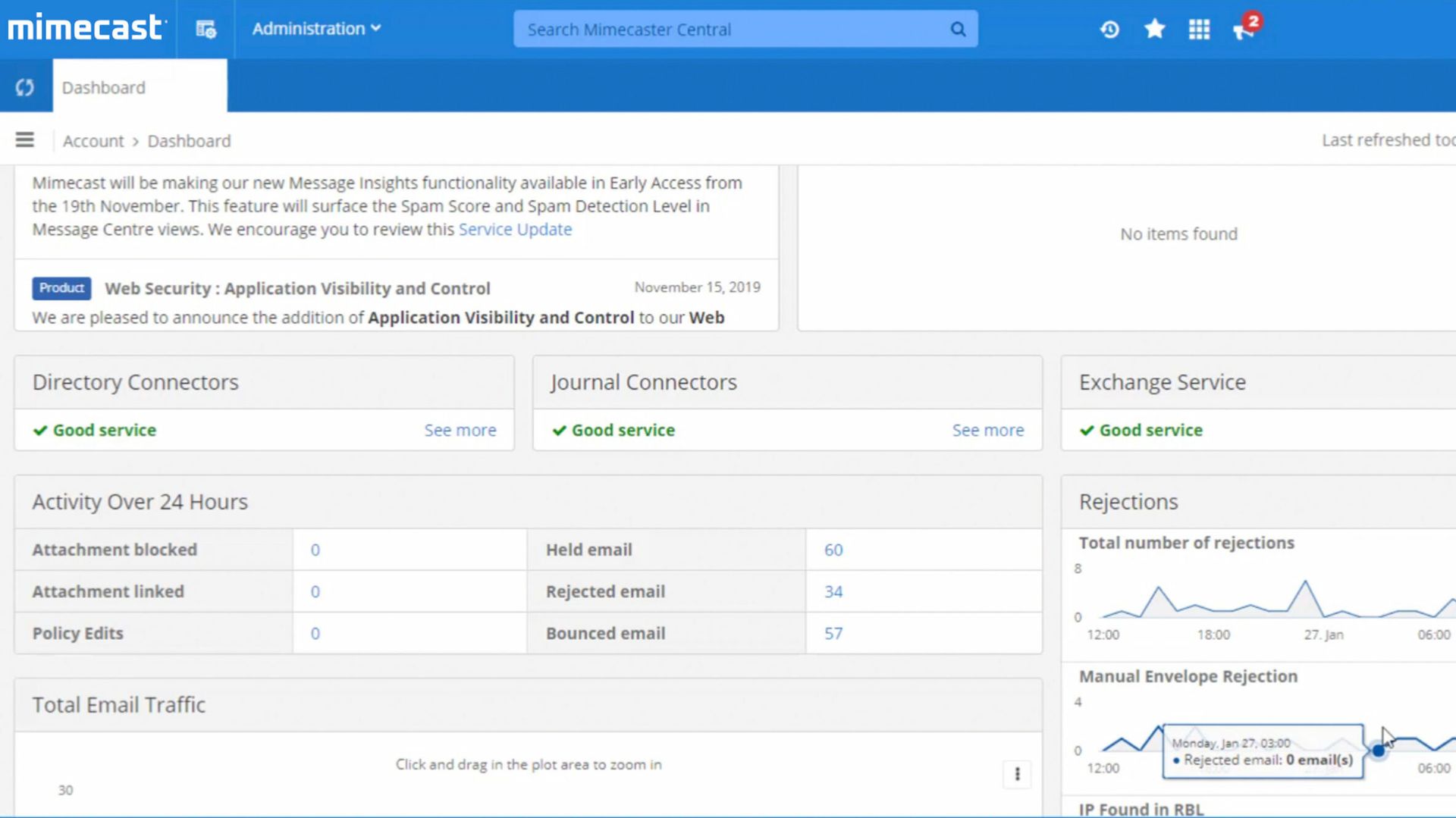Screen dimensions: 1456x818
Task: Click See more under Directory Connectors
Action: point(460,430)
